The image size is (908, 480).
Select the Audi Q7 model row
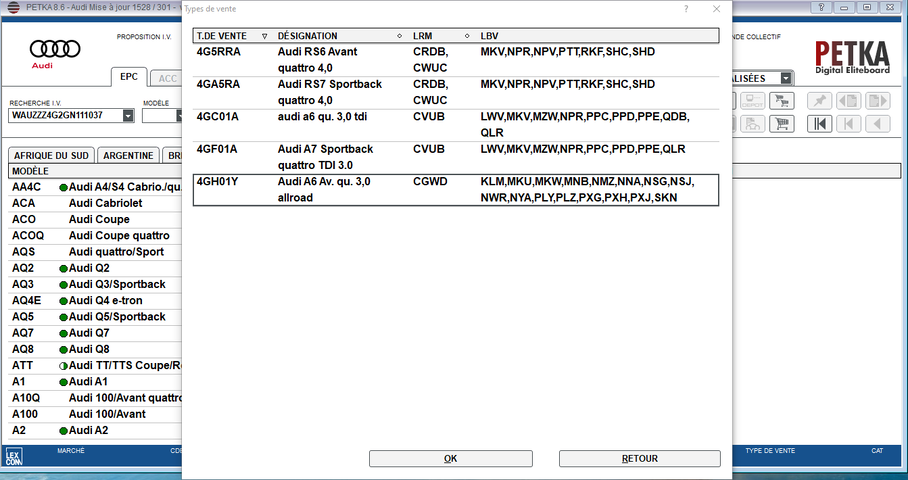tap(96, 334)
